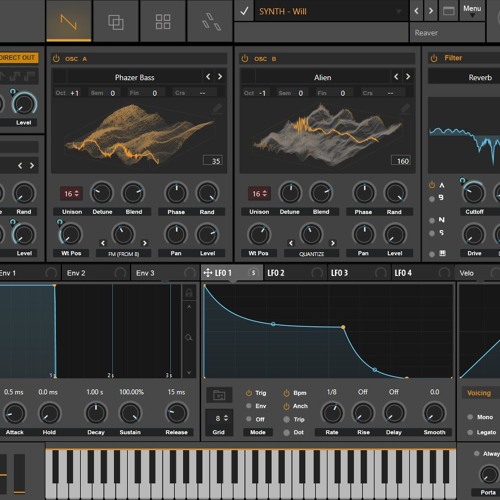500x500 pixels.
Task: Enable filter routing for oscillator A
Action: 432,185
